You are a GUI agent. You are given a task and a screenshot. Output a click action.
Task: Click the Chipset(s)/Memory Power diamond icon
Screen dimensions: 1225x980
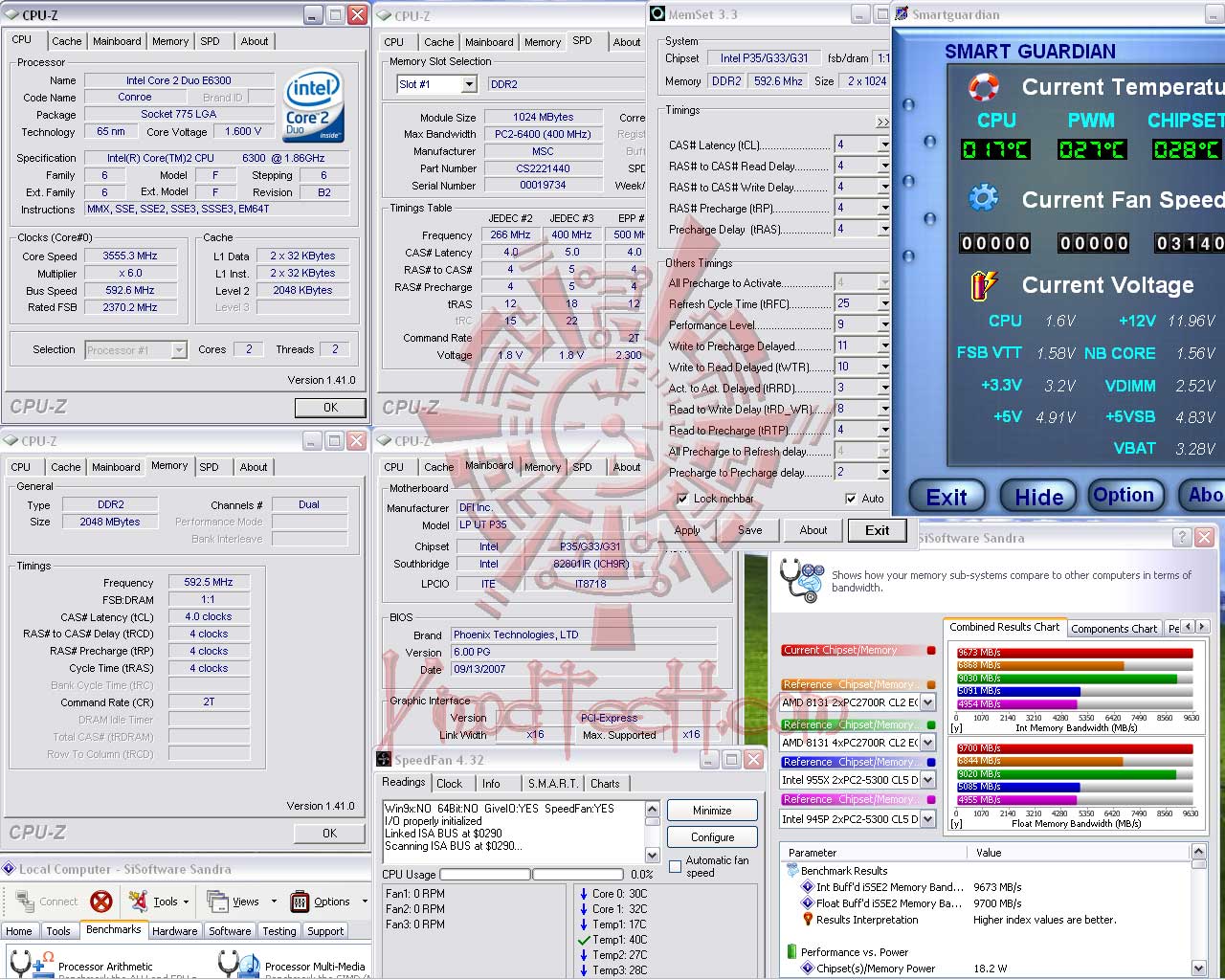tap(808, 969)
